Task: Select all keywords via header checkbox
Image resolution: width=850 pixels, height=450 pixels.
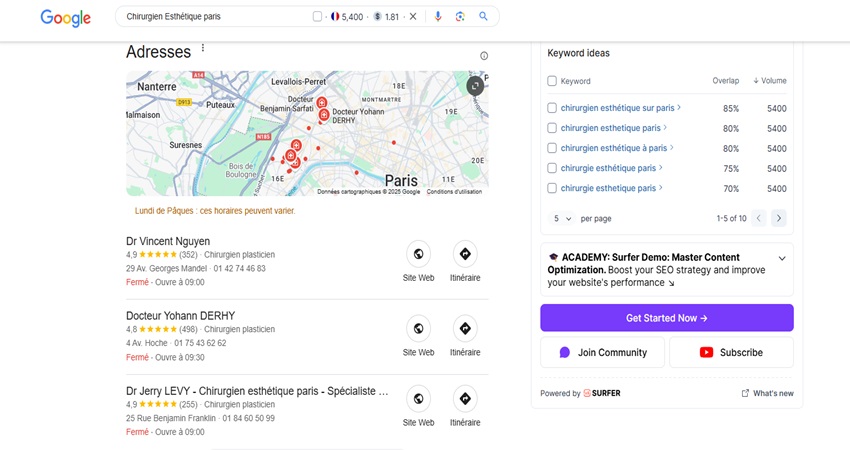Action: point(552,81)
